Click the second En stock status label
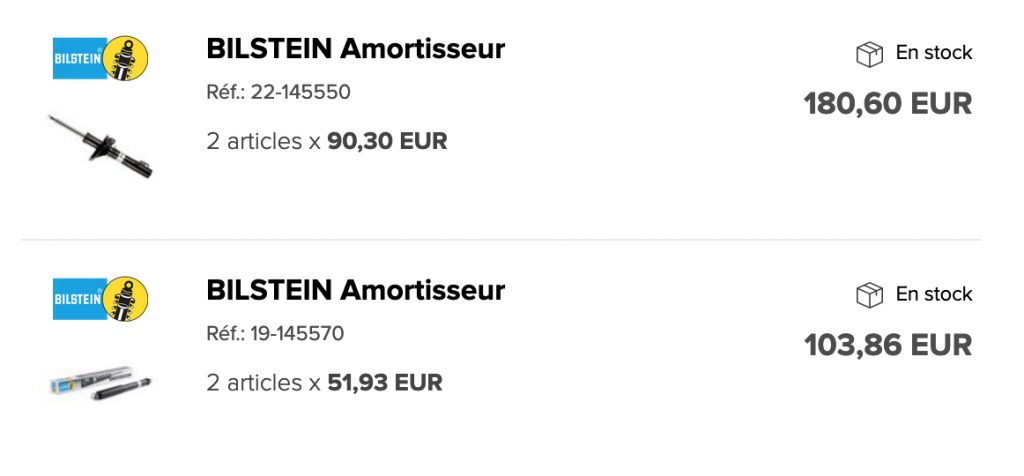Screen dimensions: 1024x476 [934, 294]
